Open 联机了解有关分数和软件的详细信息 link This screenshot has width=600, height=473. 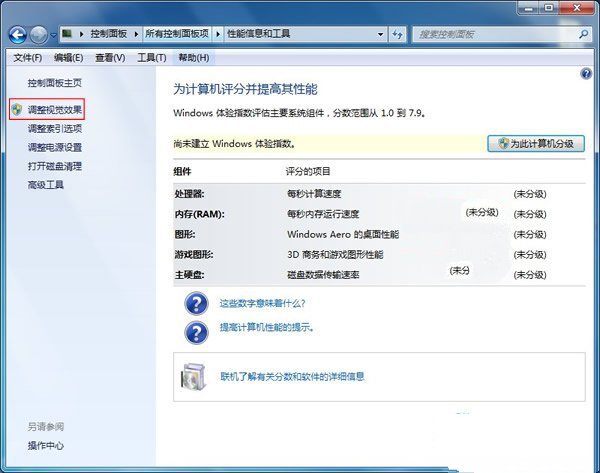(x=292, y=377)
